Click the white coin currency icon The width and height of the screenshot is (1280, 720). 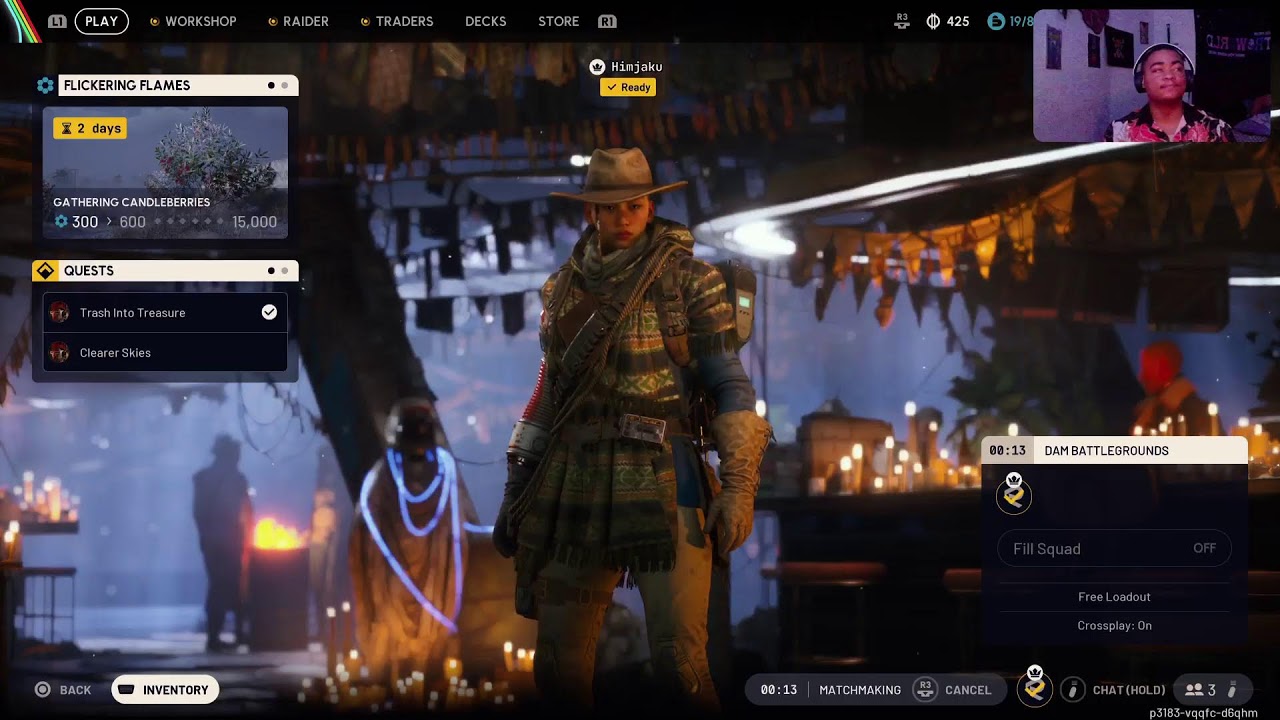(933, 21)
